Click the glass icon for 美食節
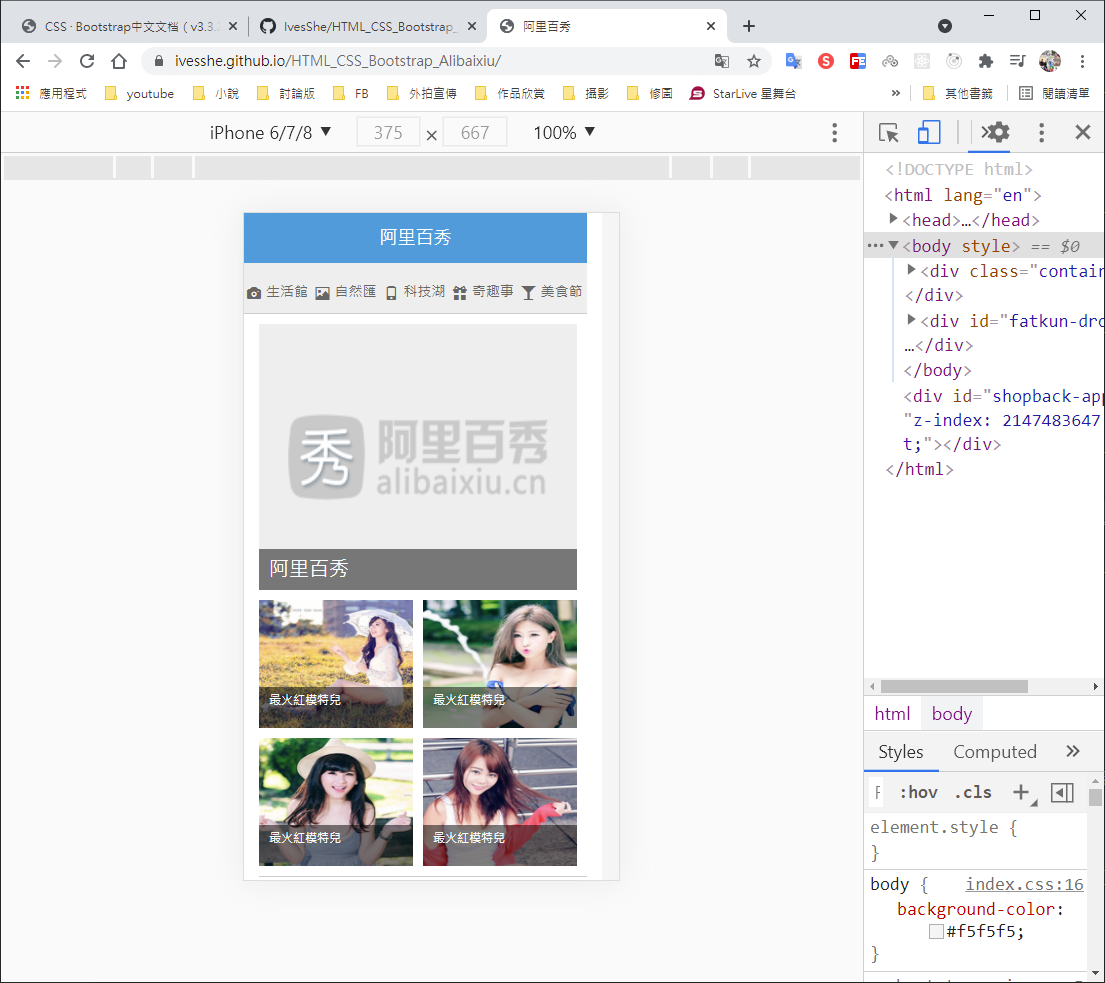 tap(529, 293)
